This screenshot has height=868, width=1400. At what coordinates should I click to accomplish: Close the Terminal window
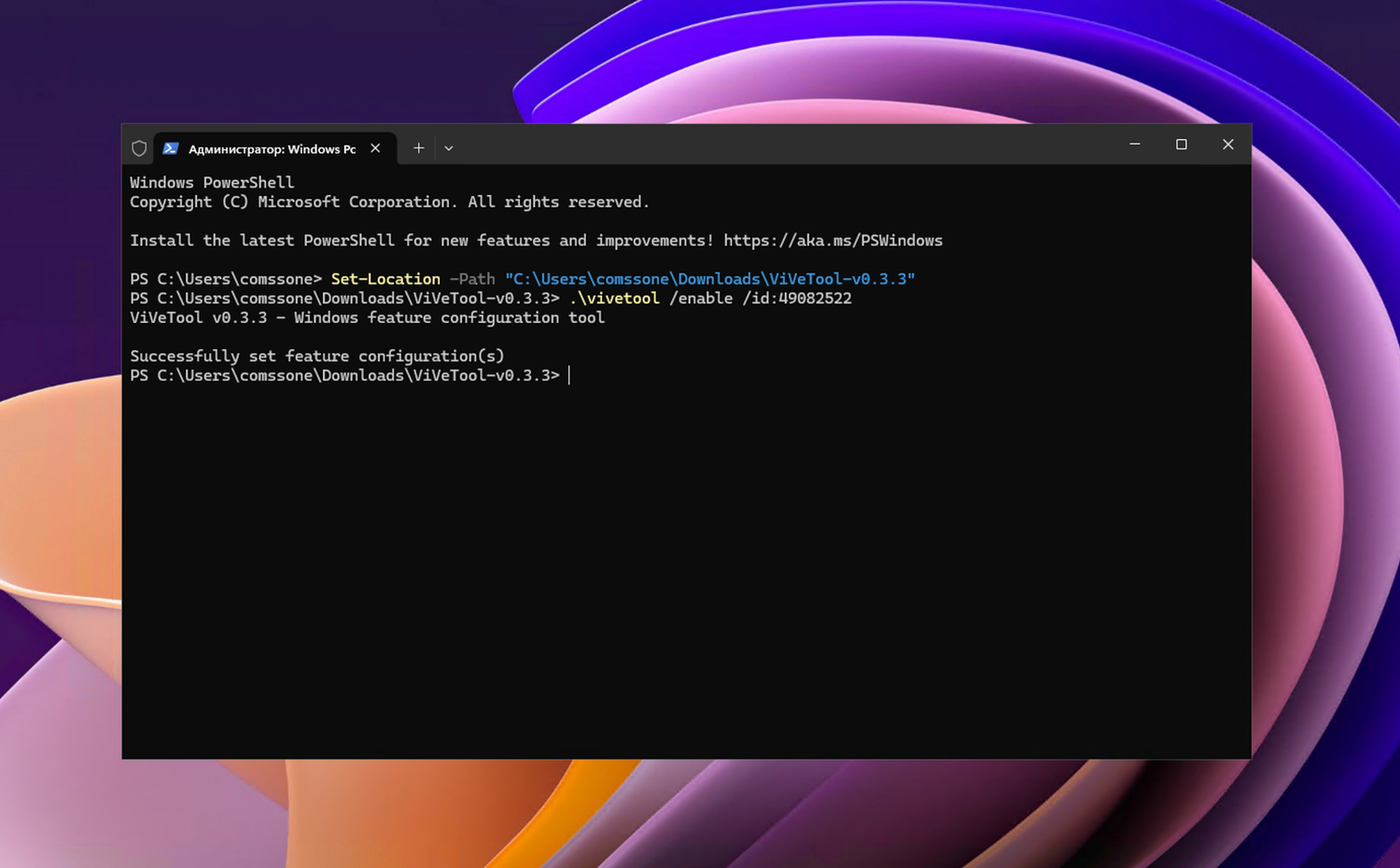pyautogui.click(x=1228, y=145)
